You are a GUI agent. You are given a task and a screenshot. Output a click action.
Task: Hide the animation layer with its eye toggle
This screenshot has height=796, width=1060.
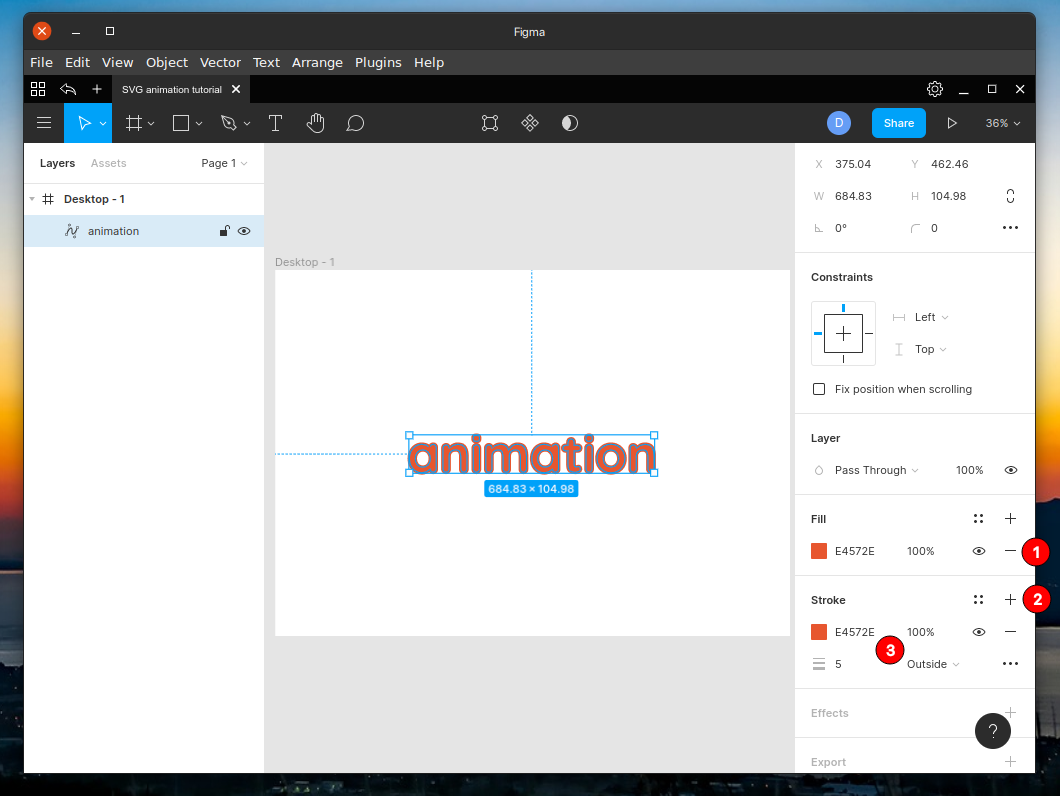[x=243, y=231]
